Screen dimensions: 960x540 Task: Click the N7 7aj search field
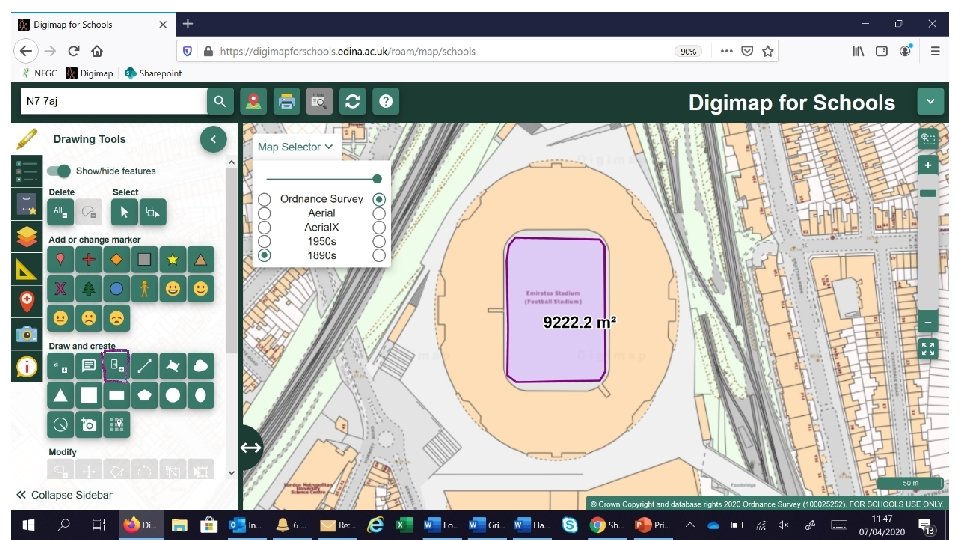tap(114, 102)
